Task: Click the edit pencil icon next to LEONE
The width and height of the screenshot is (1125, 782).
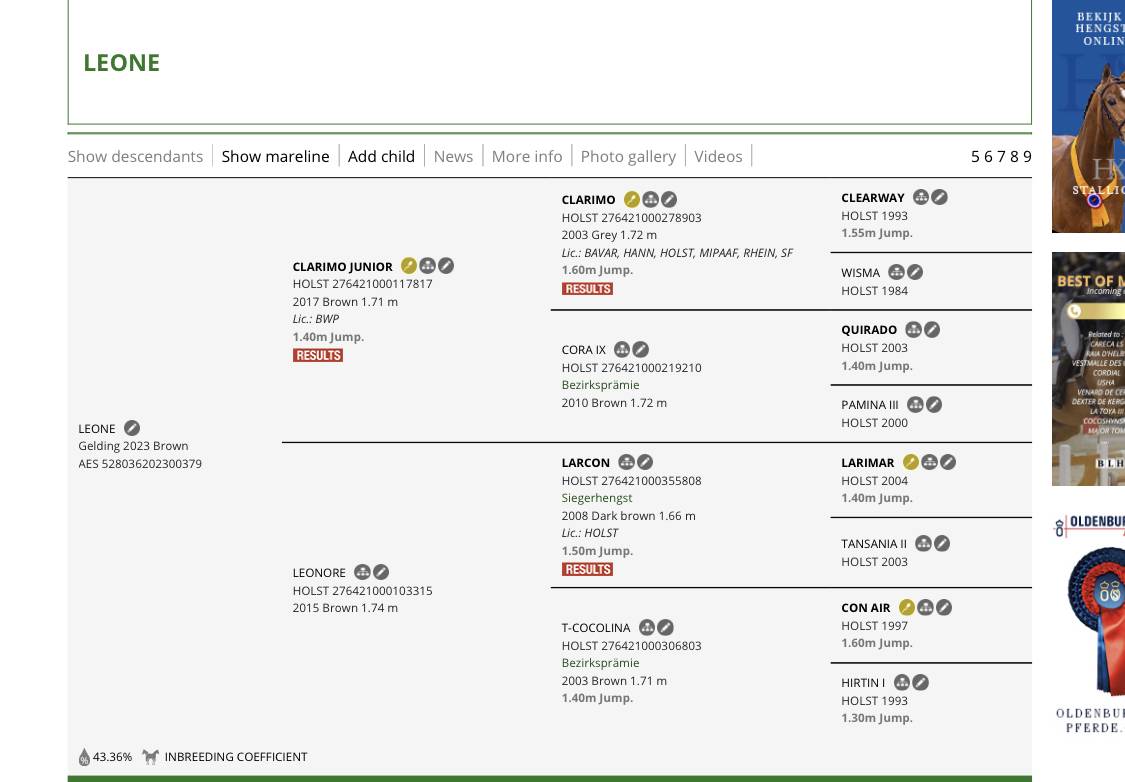Action: (x=132, y=428)
